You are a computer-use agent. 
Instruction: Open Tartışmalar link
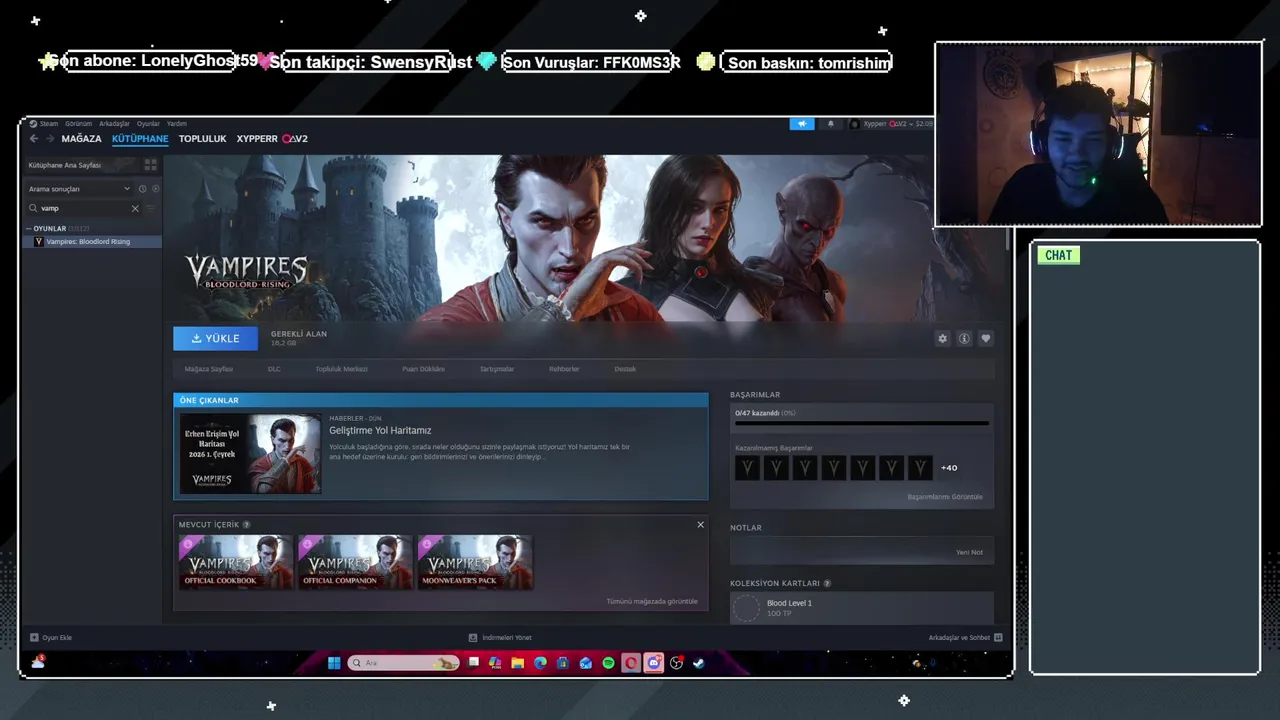pyautogui.click(x=496, y=369)
